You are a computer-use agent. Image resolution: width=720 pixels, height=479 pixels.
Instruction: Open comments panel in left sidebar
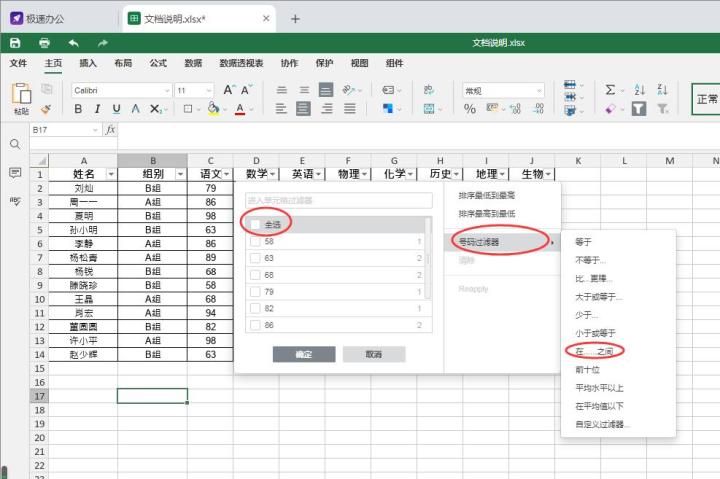(x=15, y=173)
